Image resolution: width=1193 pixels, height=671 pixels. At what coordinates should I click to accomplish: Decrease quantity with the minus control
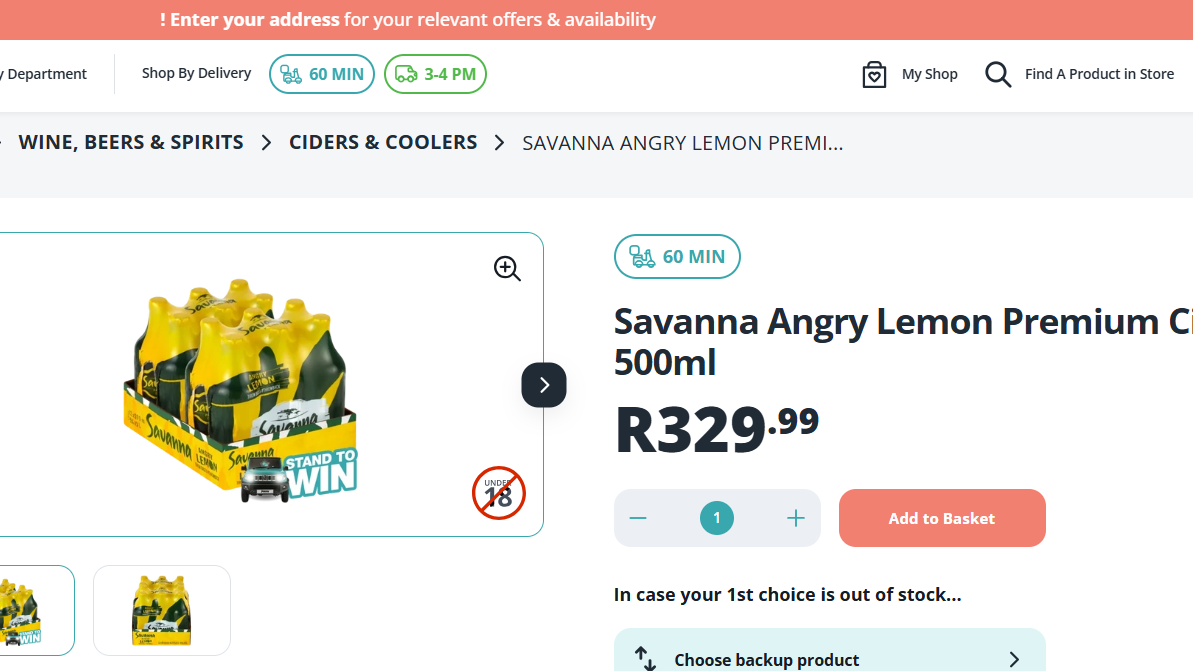(x=637, y=518)
